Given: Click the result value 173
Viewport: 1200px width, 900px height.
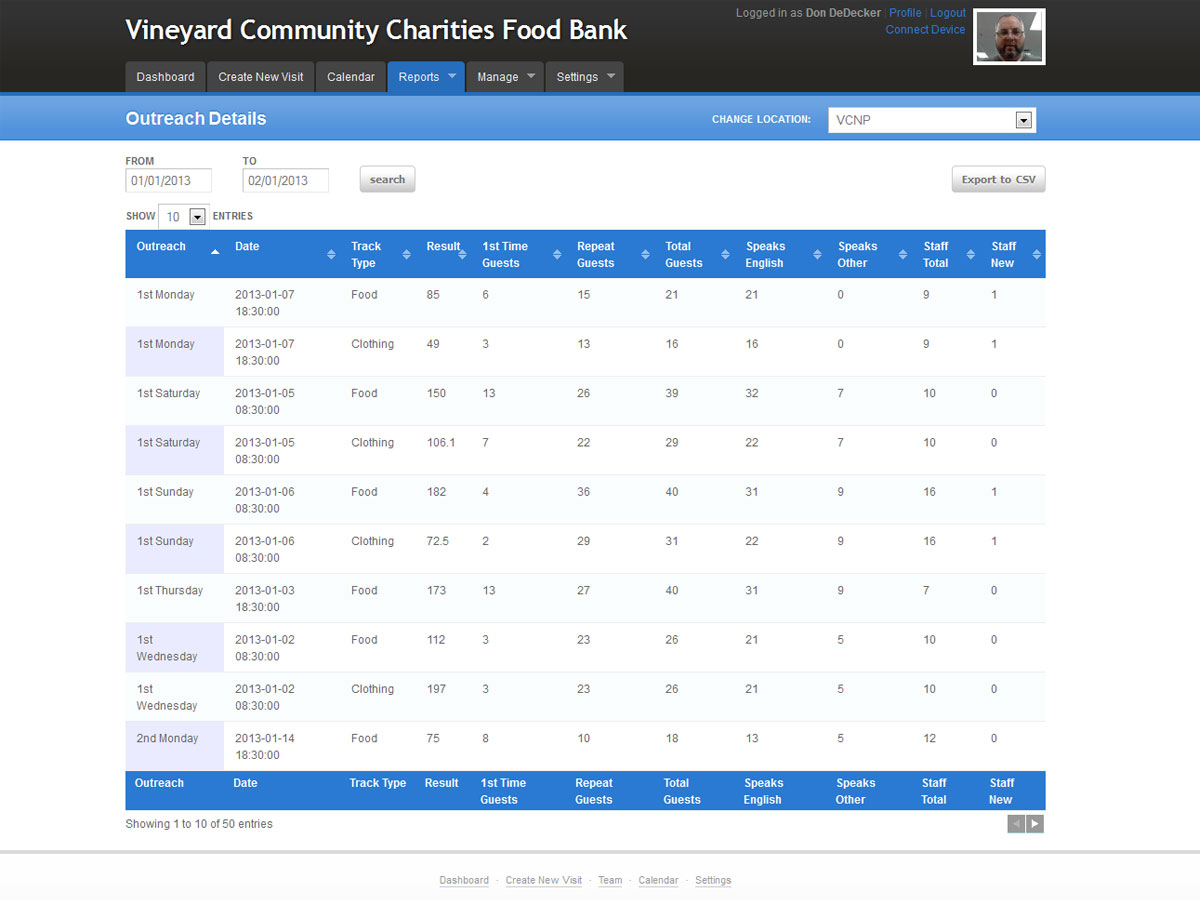Looking at the screenshot, I should pyautogui.click(x=436, y=591).
